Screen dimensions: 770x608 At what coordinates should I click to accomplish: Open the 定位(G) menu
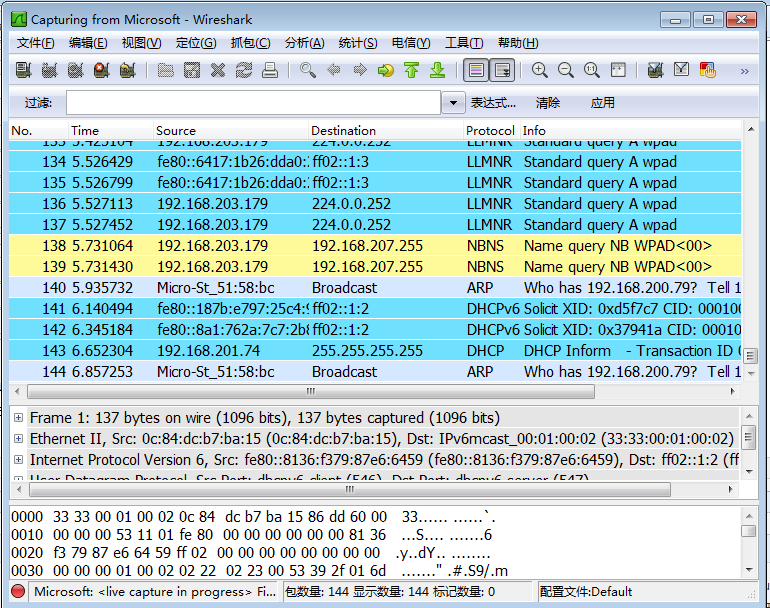pyautogui.click(x=196, y=43)
